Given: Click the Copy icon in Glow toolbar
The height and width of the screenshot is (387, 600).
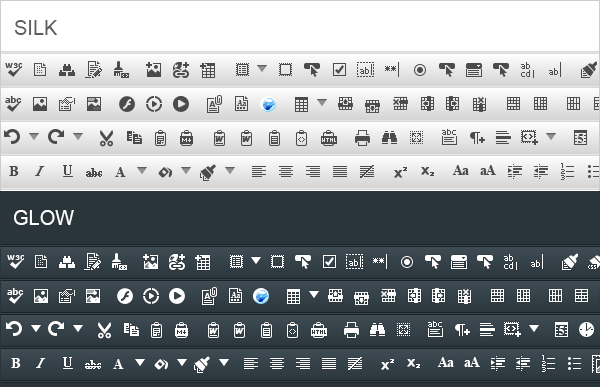Looking at the screenshot, I should click(x=131, y=330).
